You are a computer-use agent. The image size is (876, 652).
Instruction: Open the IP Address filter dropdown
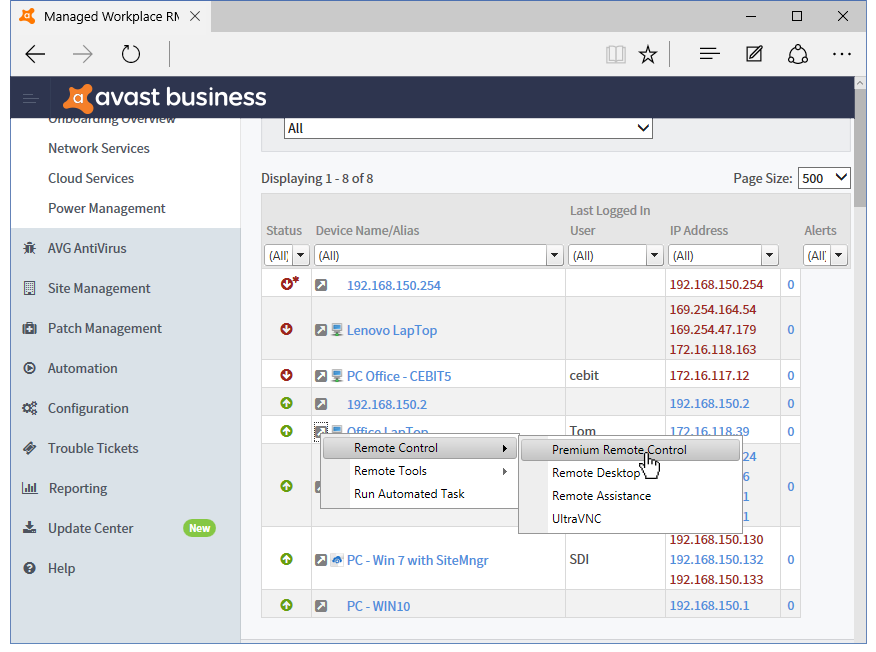coord(768,256)
